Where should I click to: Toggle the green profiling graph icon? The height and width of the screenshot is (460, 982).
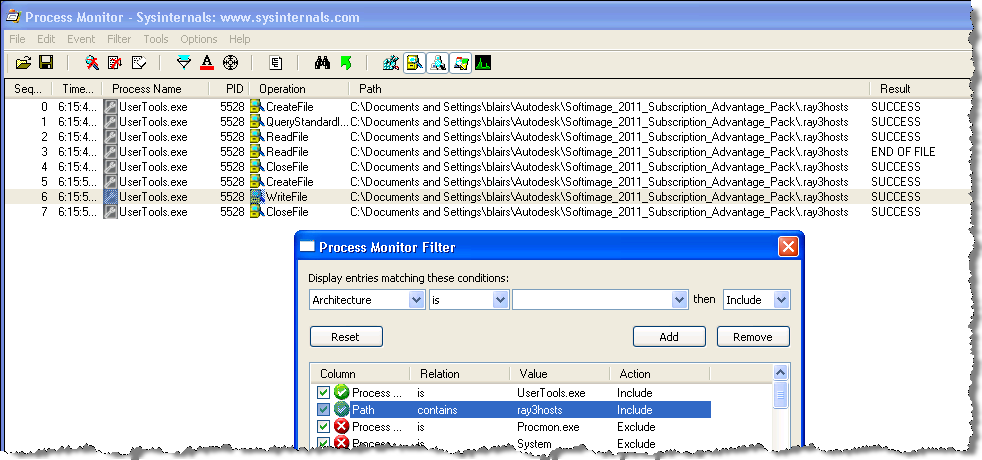pyautogui.click(x=483, y=63)
